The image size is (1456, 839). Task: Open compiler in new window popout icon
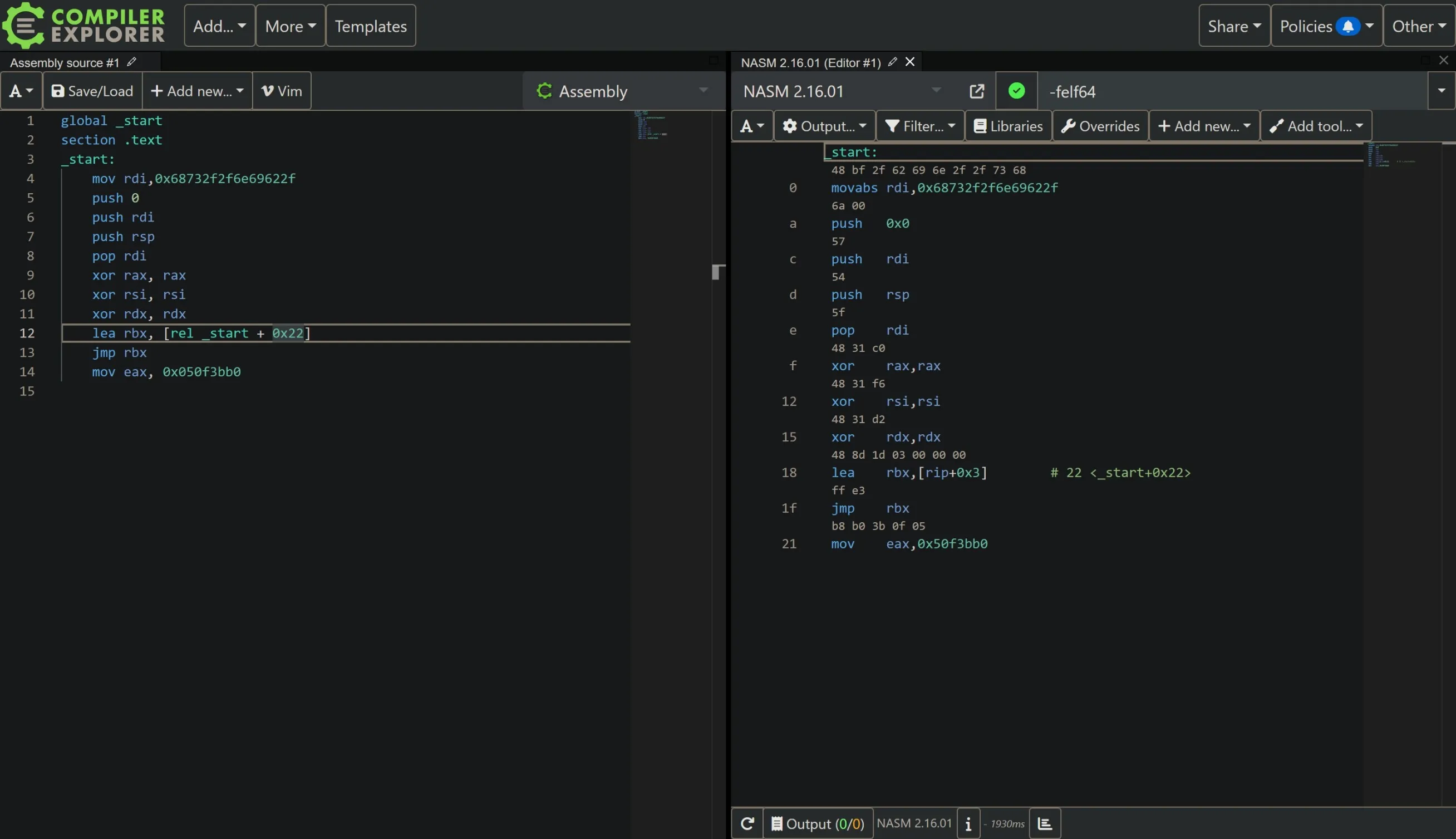click(977, 91)
